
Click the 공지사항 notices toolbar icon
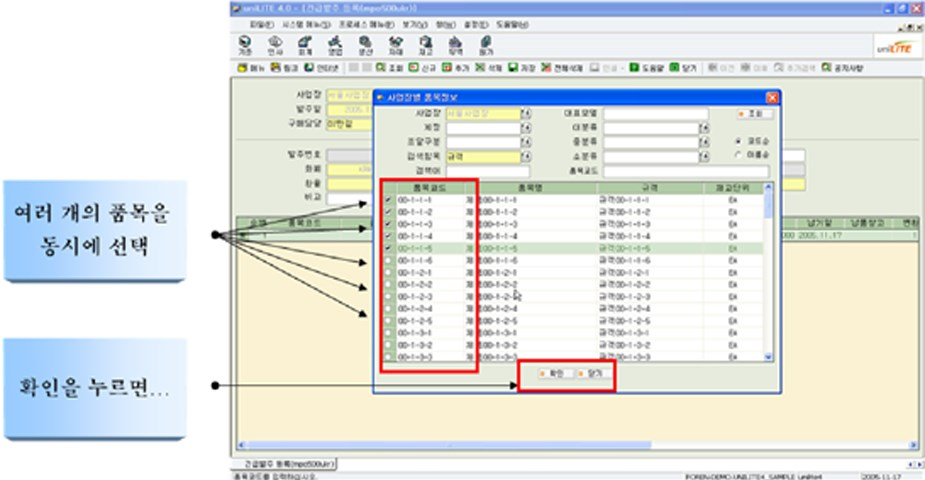pos(842,68)
